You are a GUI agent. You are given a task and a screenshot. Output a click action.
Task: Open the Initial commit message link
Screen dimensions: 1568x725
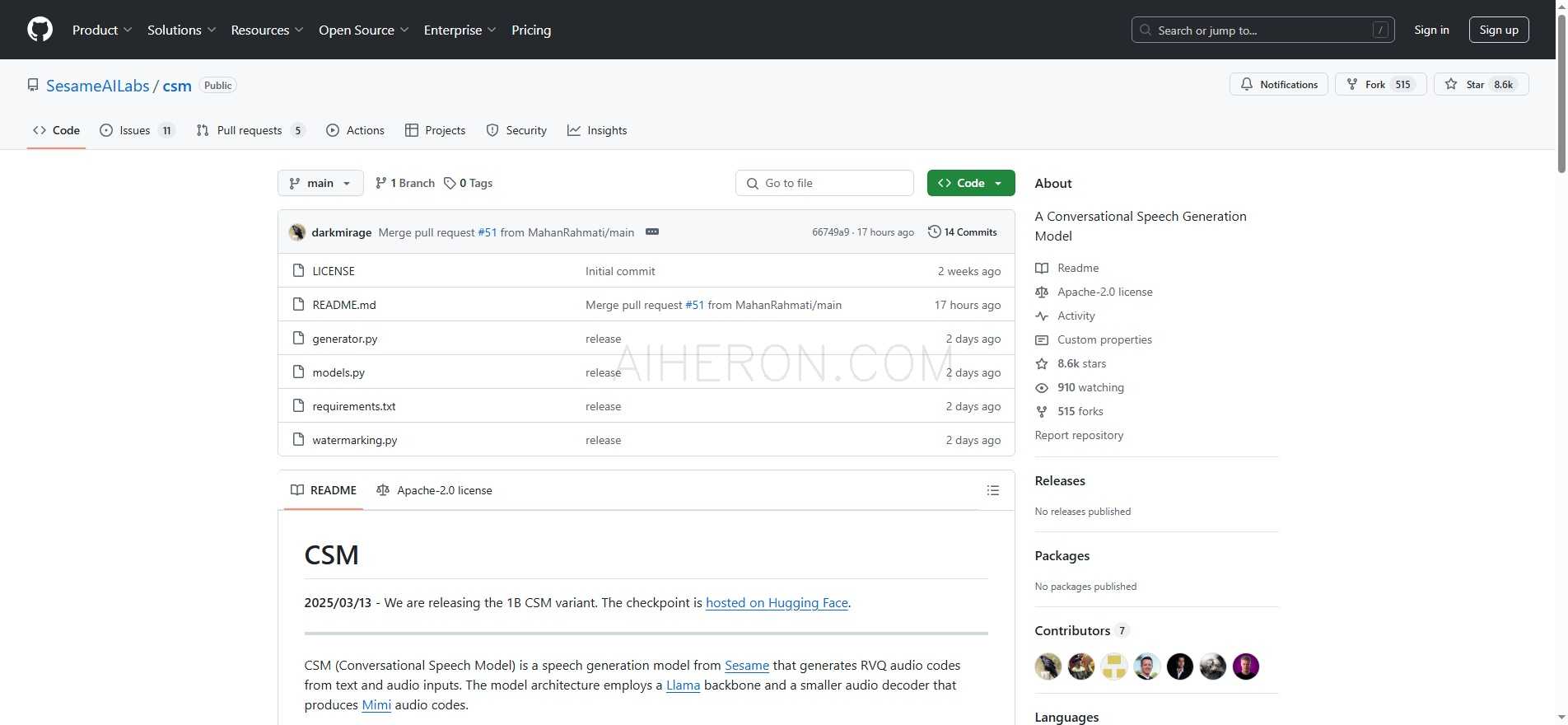pos(620,271)
